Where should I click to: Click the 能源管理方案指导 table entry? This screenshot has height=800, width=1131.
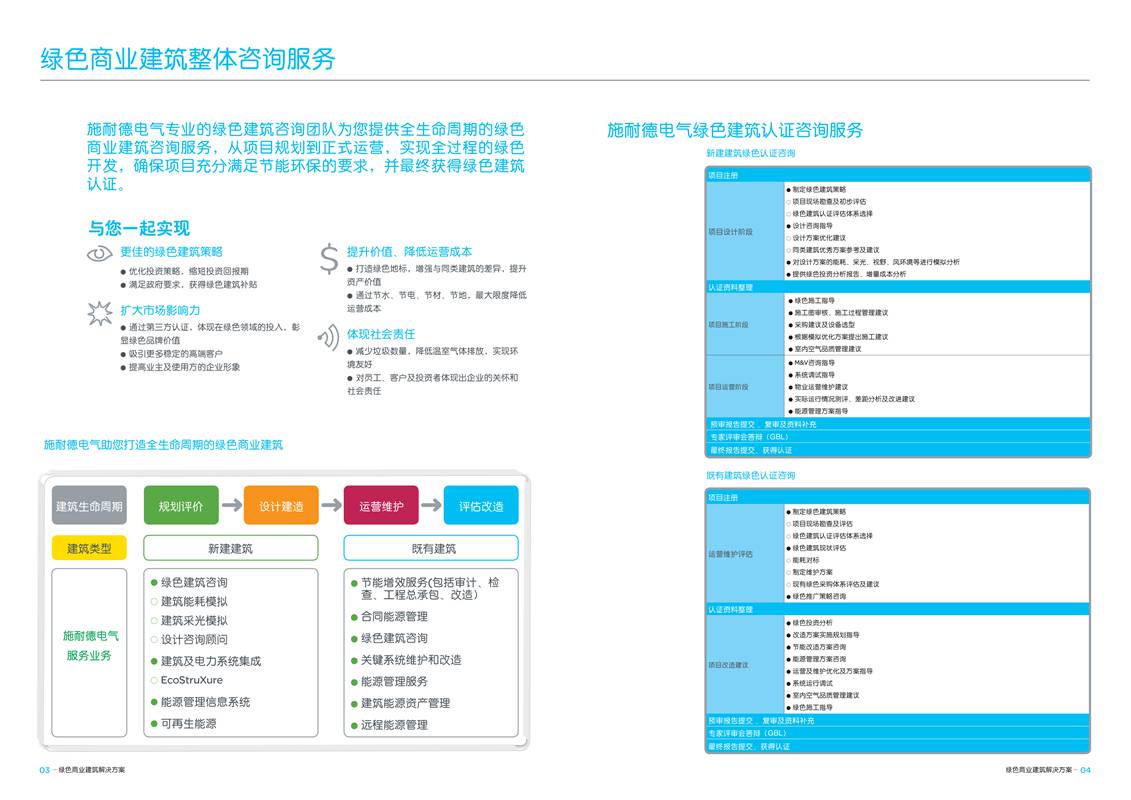click(x=818, y=411)
